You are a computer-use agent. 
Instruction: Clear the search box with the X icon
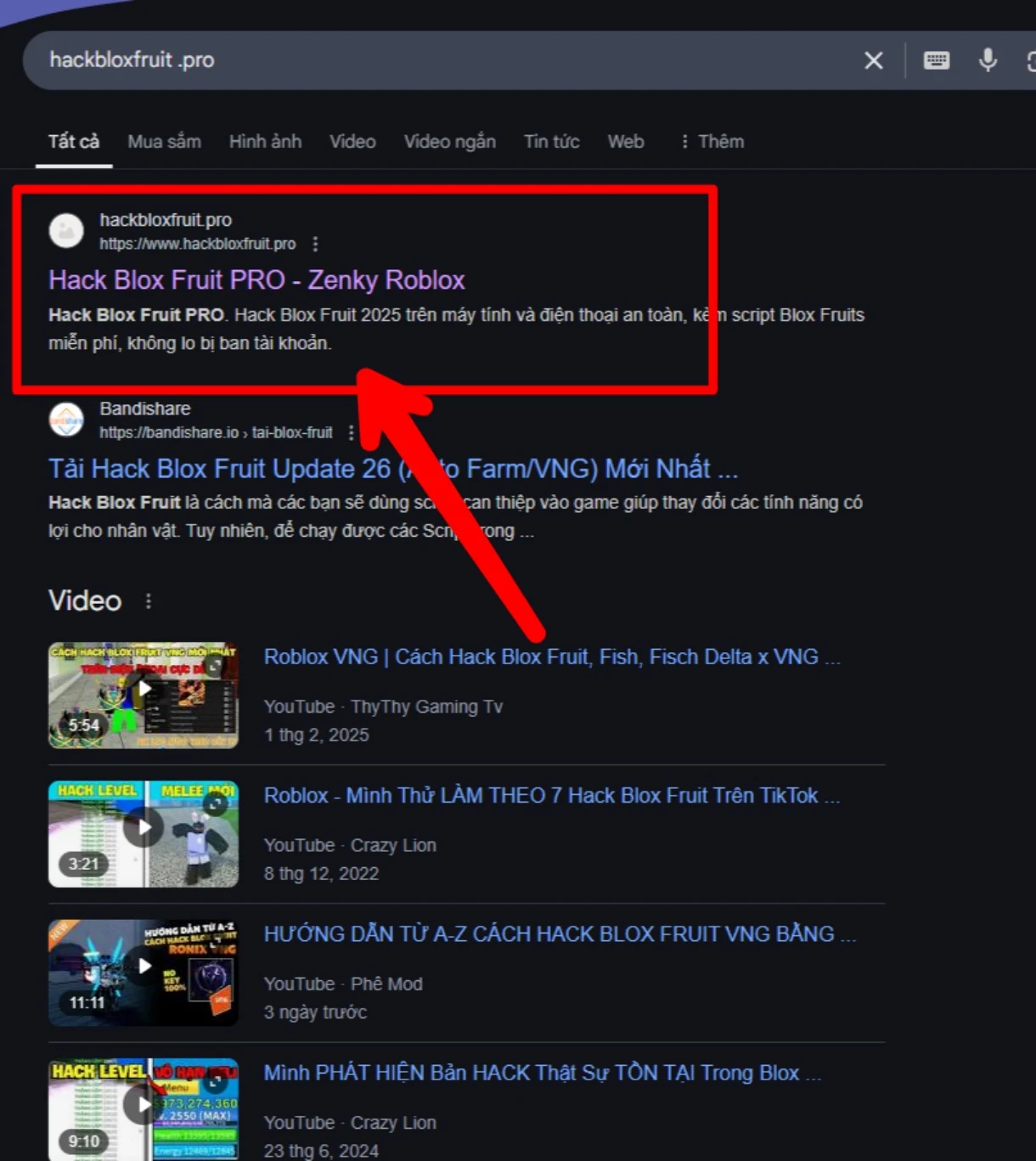point(873,60)
